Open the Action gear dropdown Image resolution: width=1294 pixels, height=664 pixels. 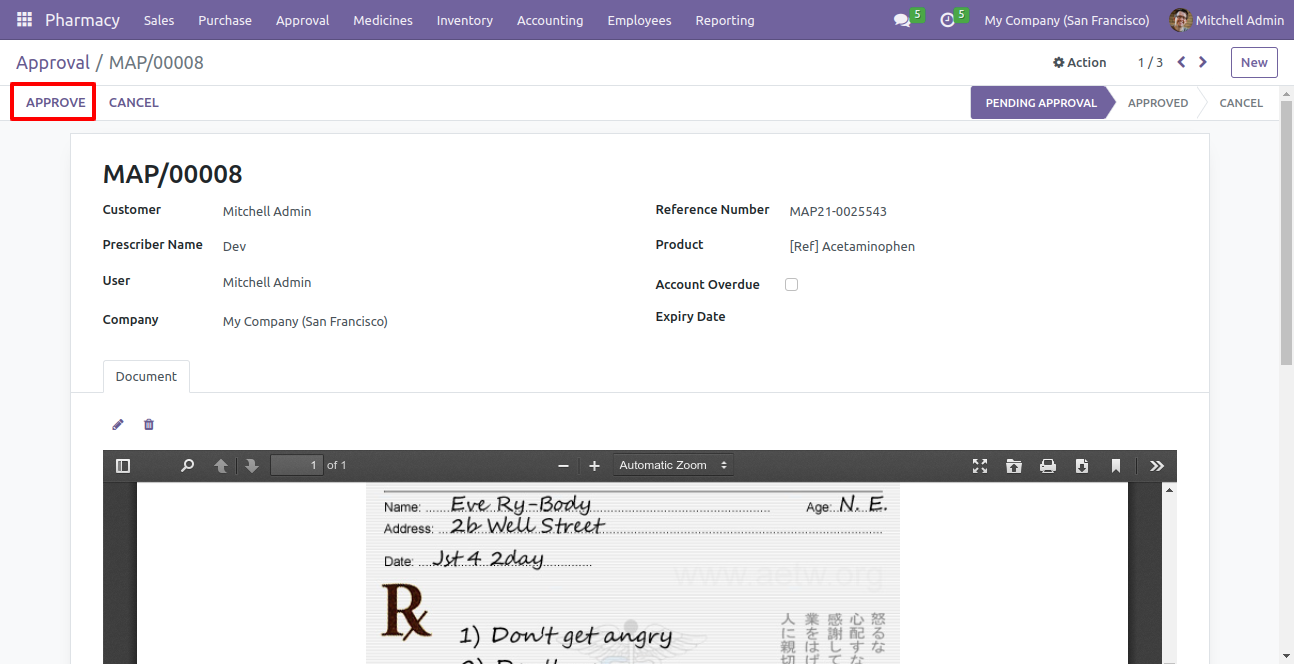[1079, 62]
